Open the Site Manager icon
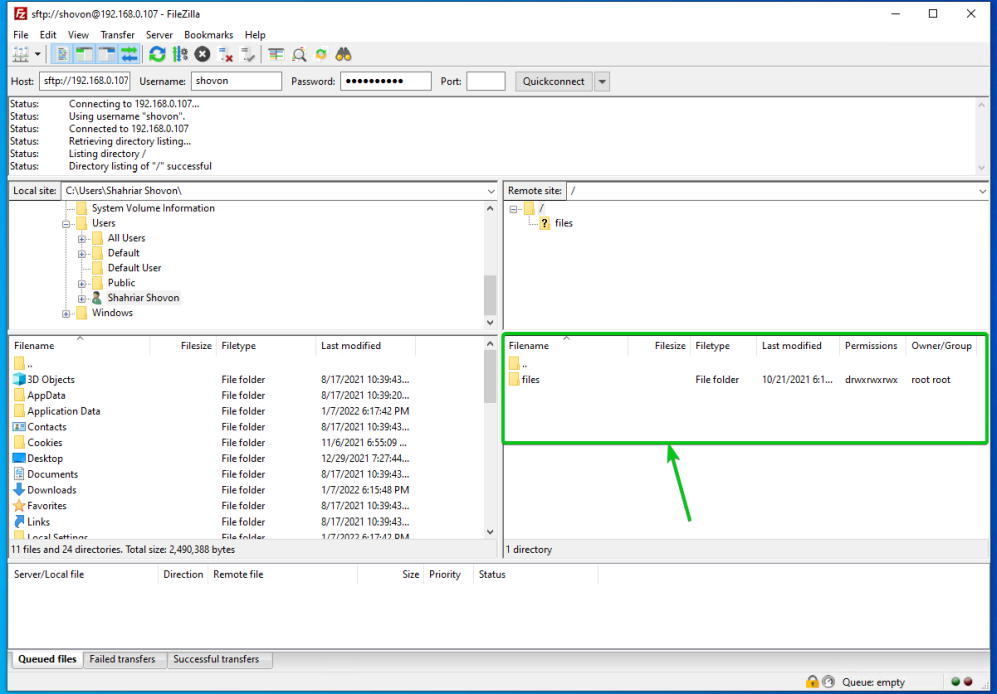This screenshot has width=997, height=694. coord(20,55)
